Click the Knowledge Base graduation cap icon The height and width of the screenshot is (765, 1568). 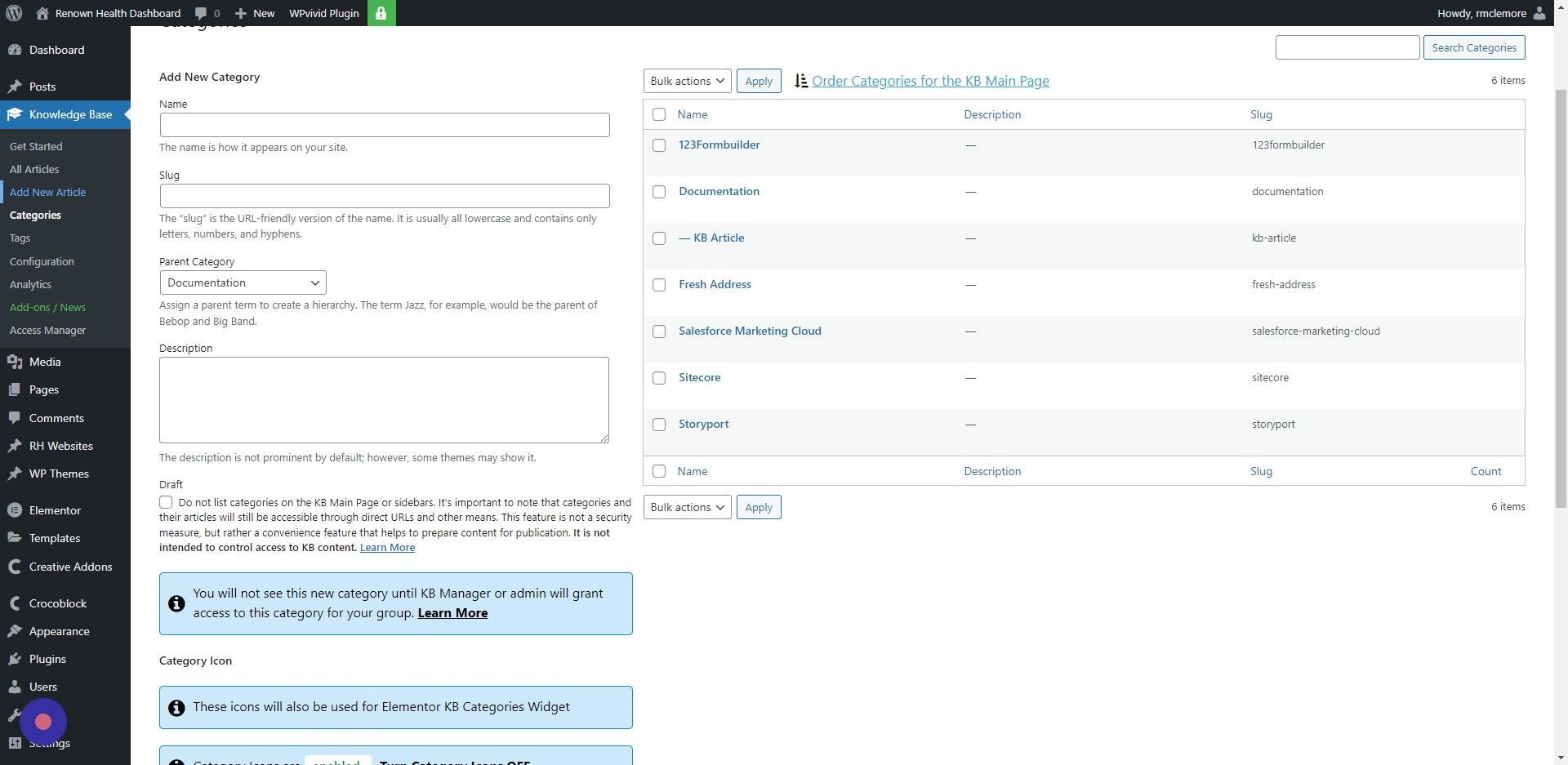15,114
